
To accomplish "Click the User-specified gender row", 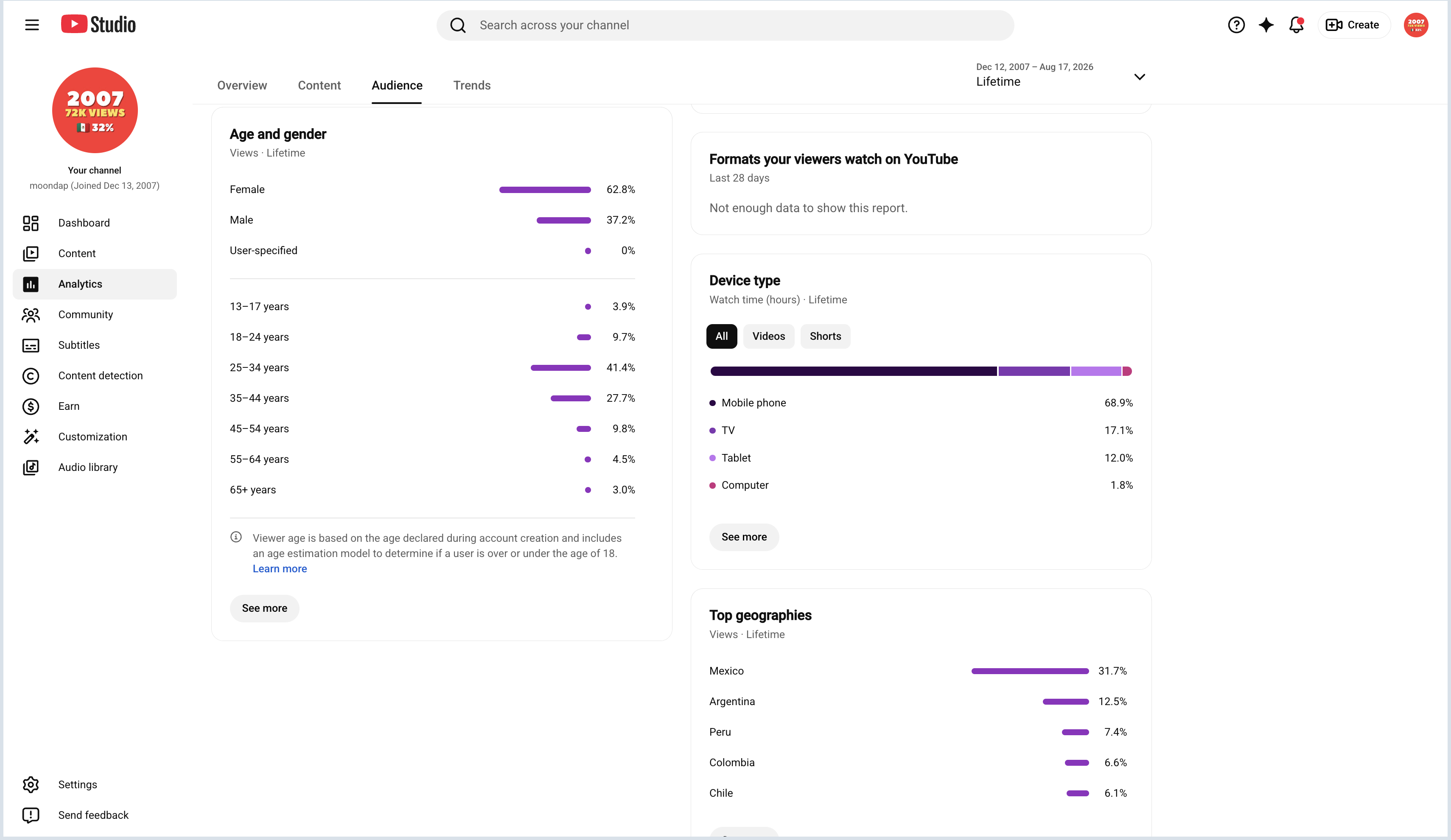I will [432, 250].
